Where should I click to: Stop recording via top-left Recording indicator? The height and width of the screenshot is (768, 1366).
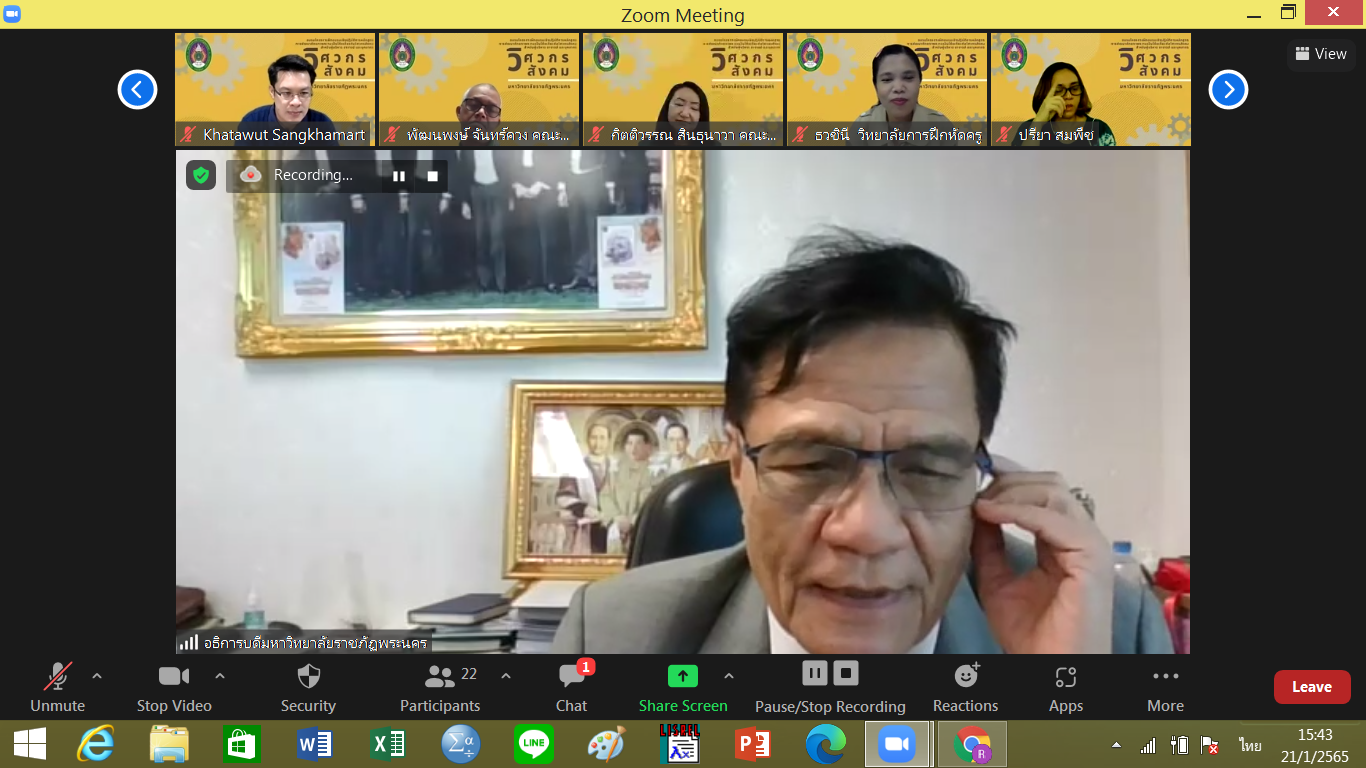433,176
